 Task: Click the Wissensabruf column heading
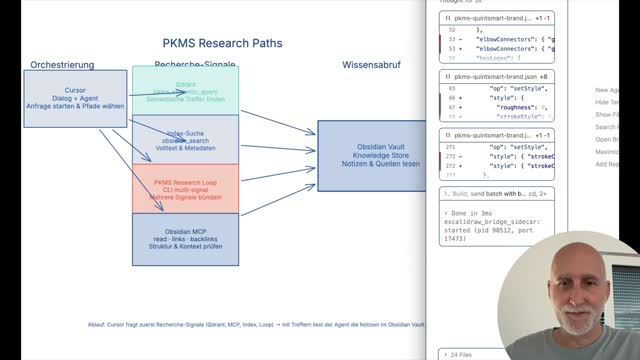click(371, 65)
